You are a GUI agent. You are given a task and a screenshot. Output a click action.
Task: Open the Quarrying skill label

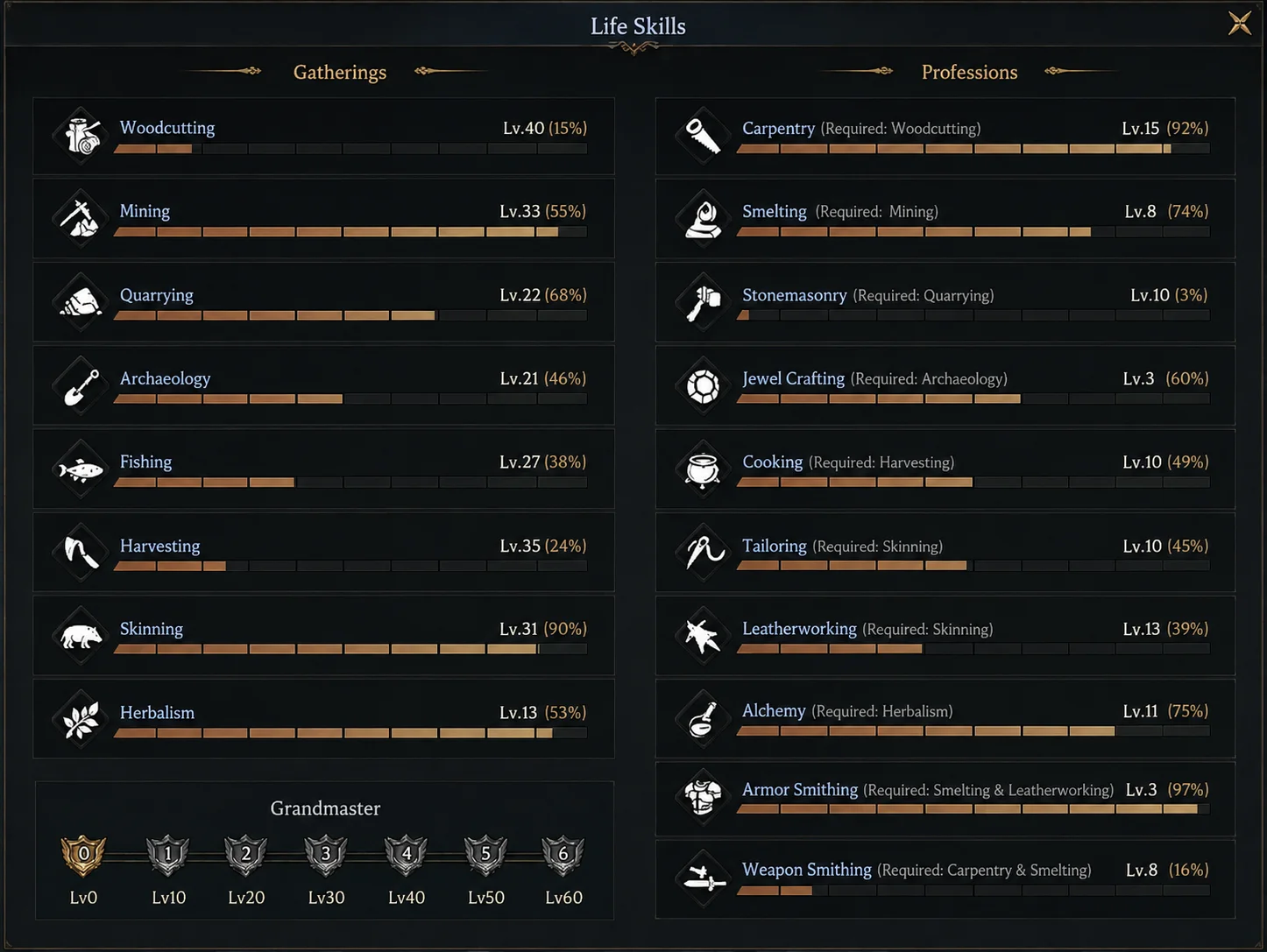click(x=157, y=295)
